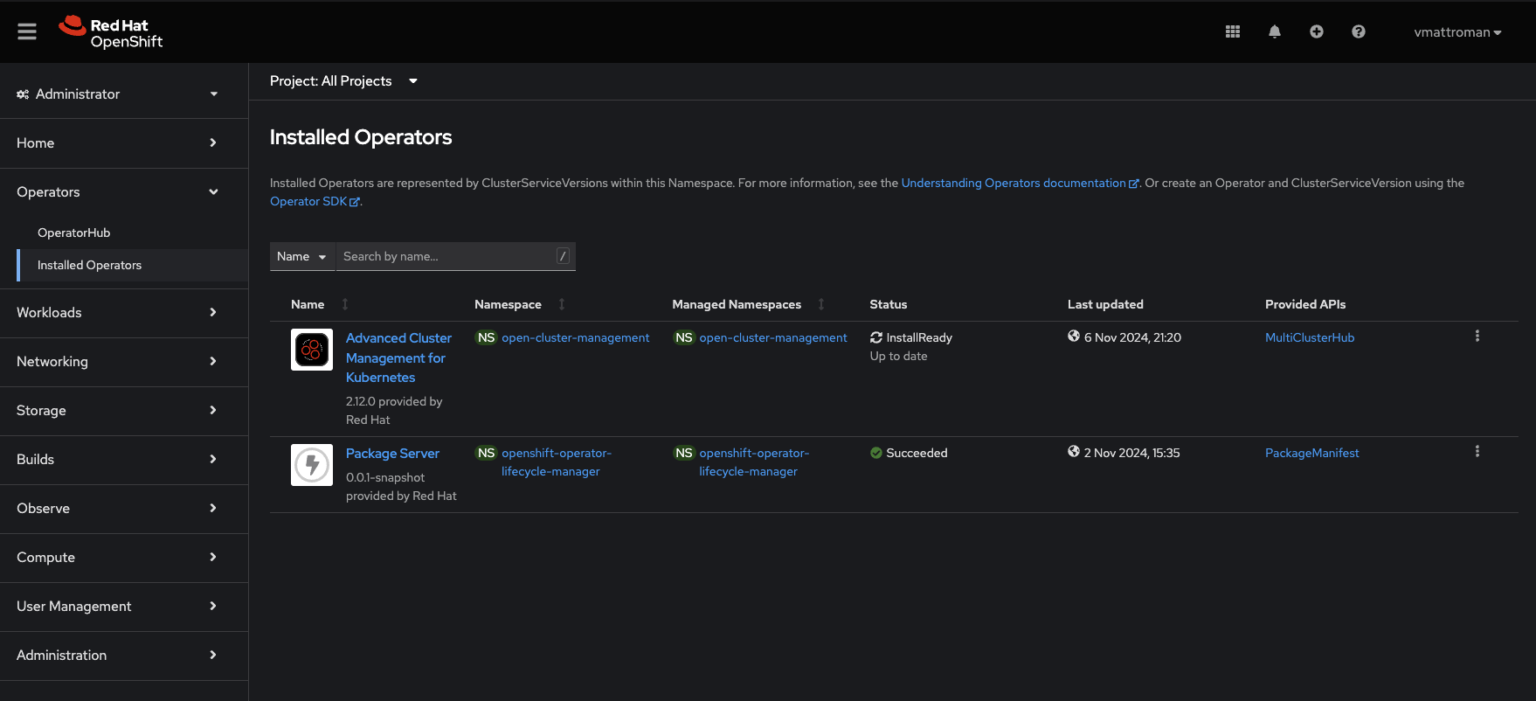Open the MultiClusterHub provided API
Screen dimensions: 1536x701
pos(1309,338)
